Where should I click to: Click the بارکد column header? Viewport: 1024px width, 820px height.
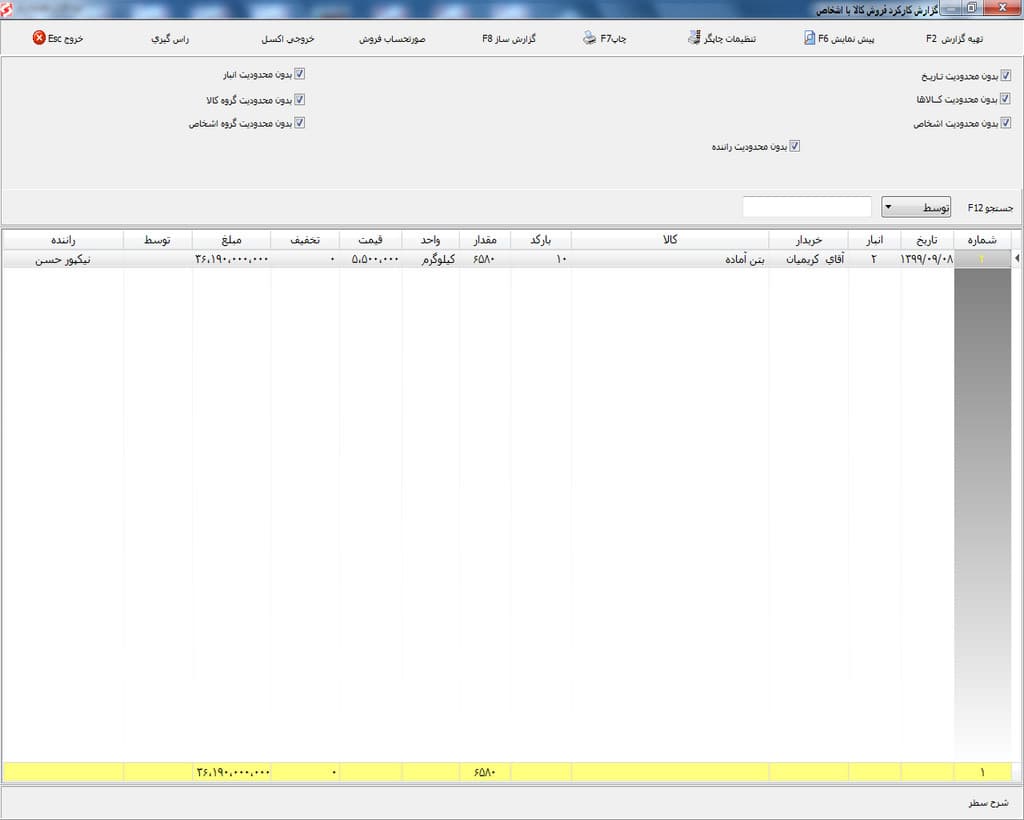pos(541,240)
